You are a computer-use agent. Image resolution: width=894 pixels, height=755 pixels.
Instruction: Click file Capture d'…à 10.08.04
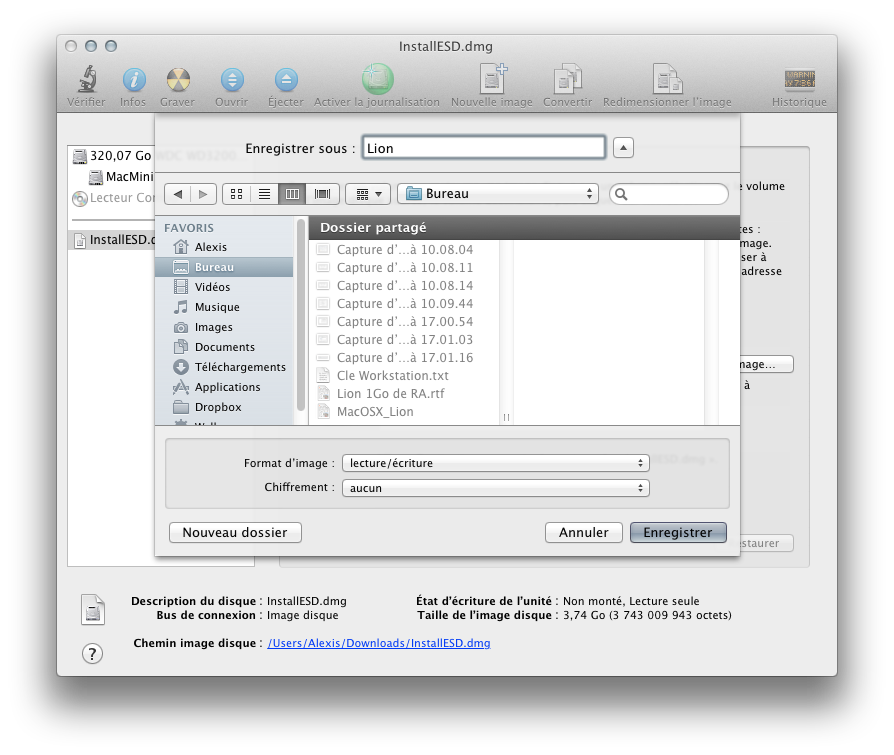(404, 249)
